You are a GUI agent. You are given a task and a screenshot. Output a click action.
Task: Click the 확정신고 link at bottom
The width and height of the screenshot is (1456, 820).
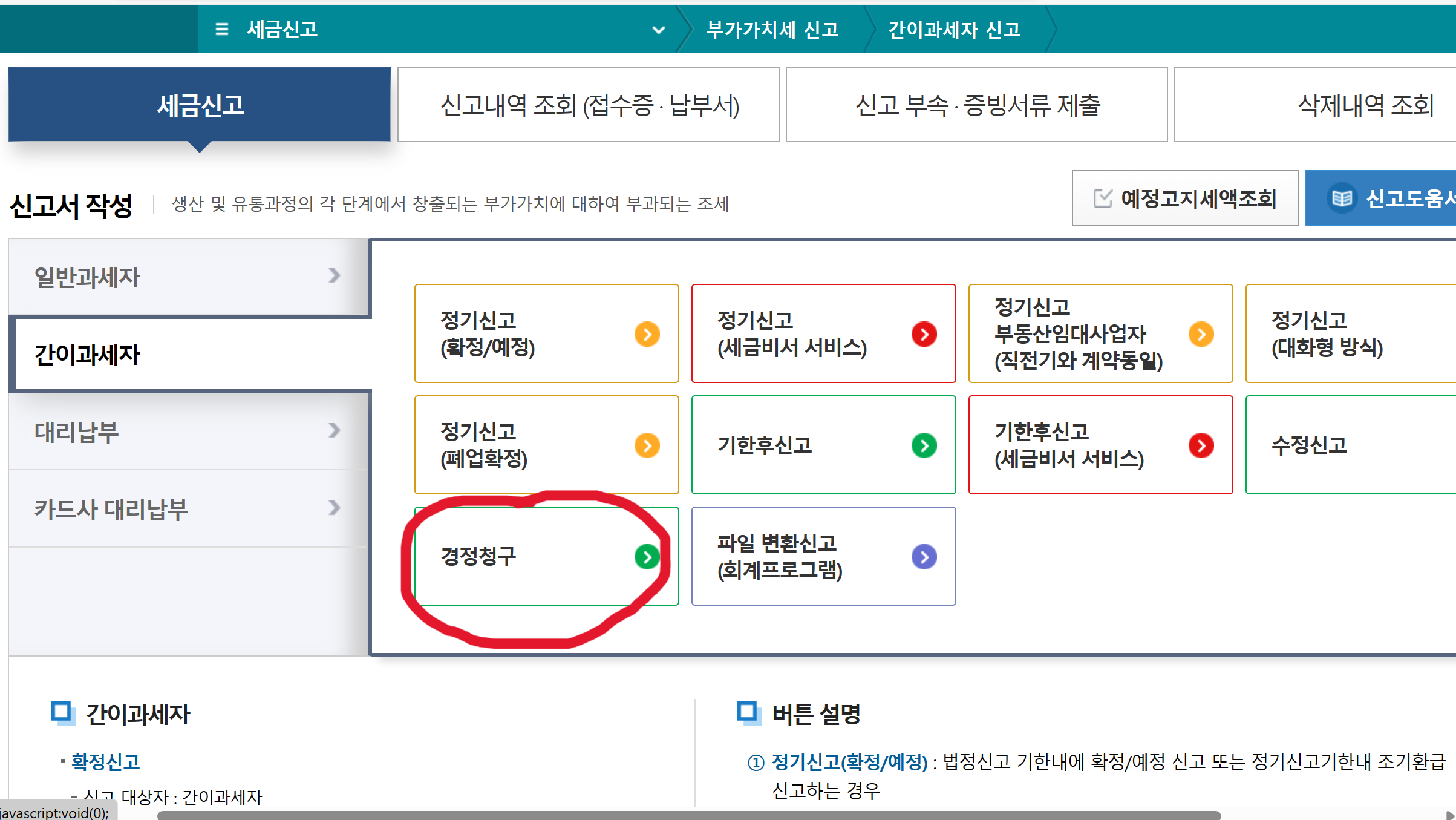[x=105, y=761]
